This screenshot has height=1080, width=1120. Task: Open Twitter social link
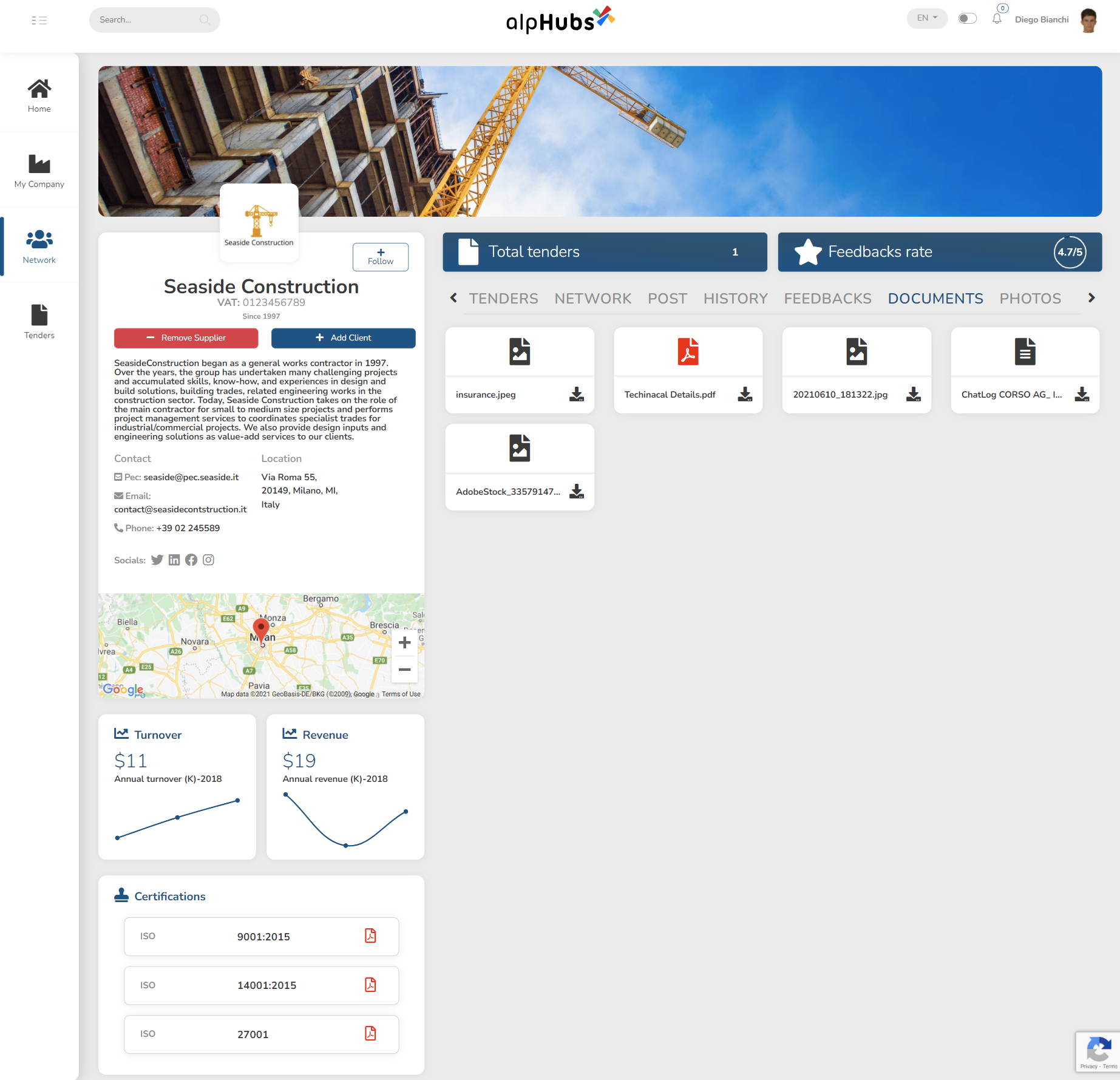(x=157, y=560)
